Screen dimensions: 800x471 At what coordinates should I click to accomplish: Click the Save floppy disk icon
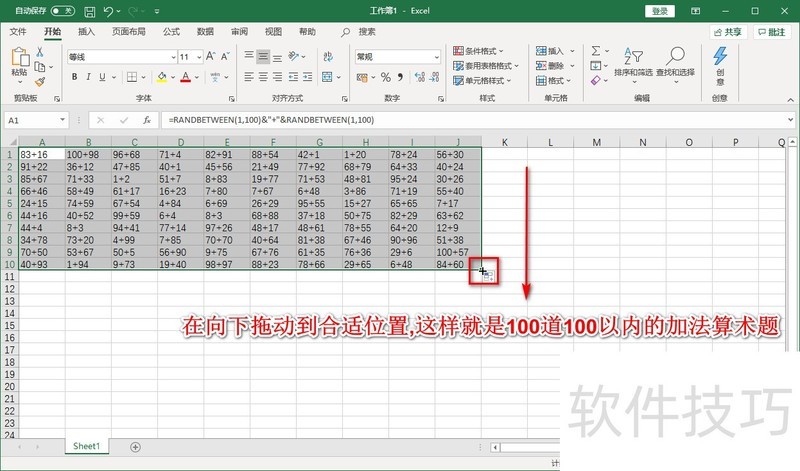coord(89,11)
